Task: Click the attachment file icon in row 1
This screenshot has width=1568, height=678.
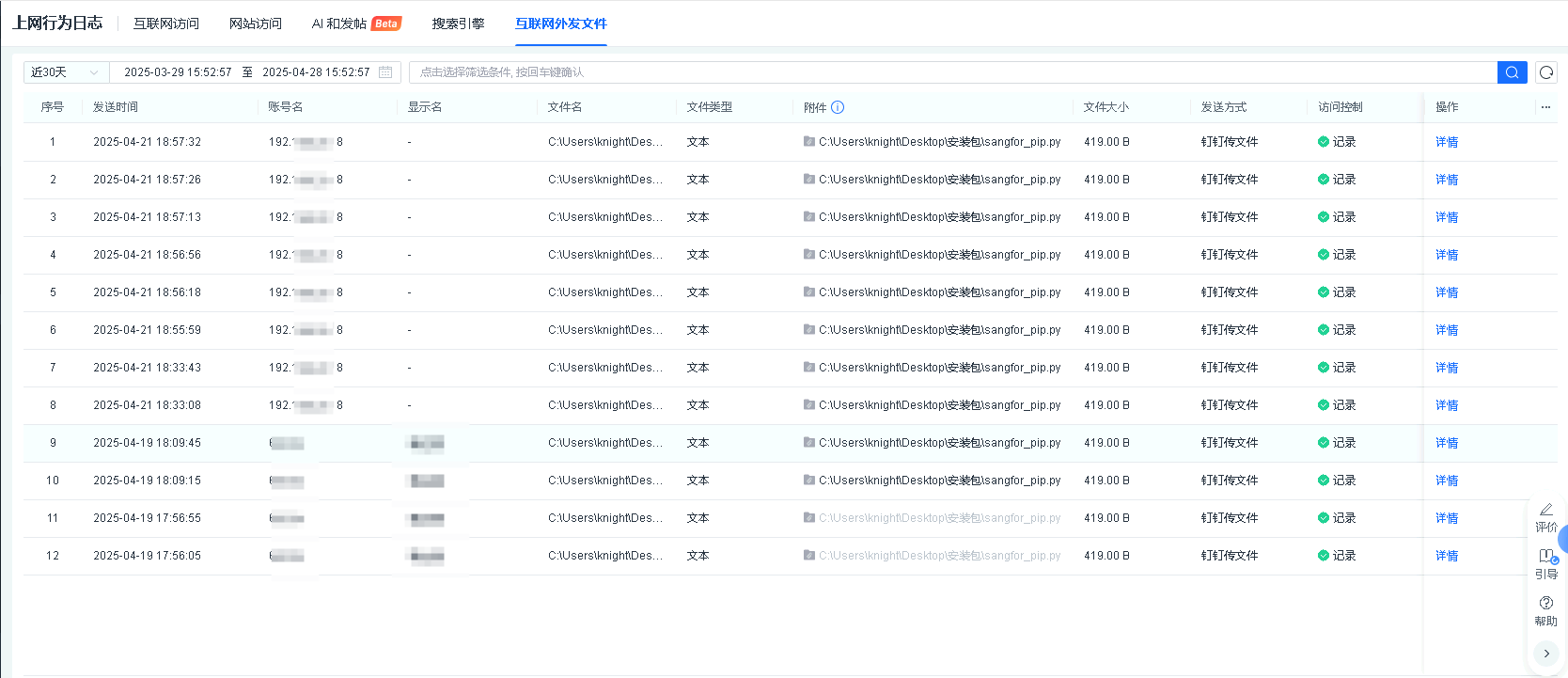Action: (809, 142)
